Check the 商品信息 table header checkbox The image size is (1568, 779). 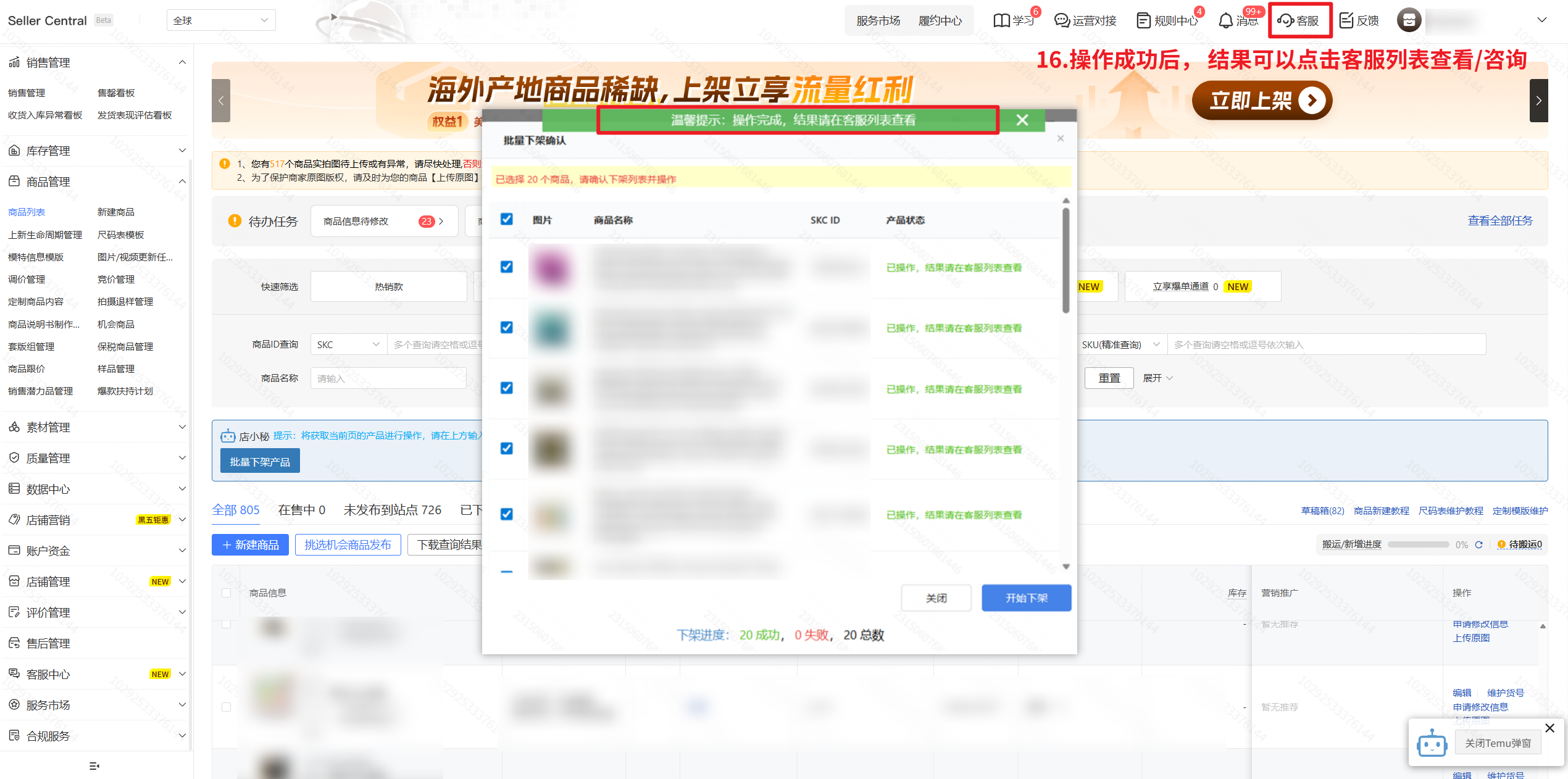pyautogui.click(x=227, y=593)
